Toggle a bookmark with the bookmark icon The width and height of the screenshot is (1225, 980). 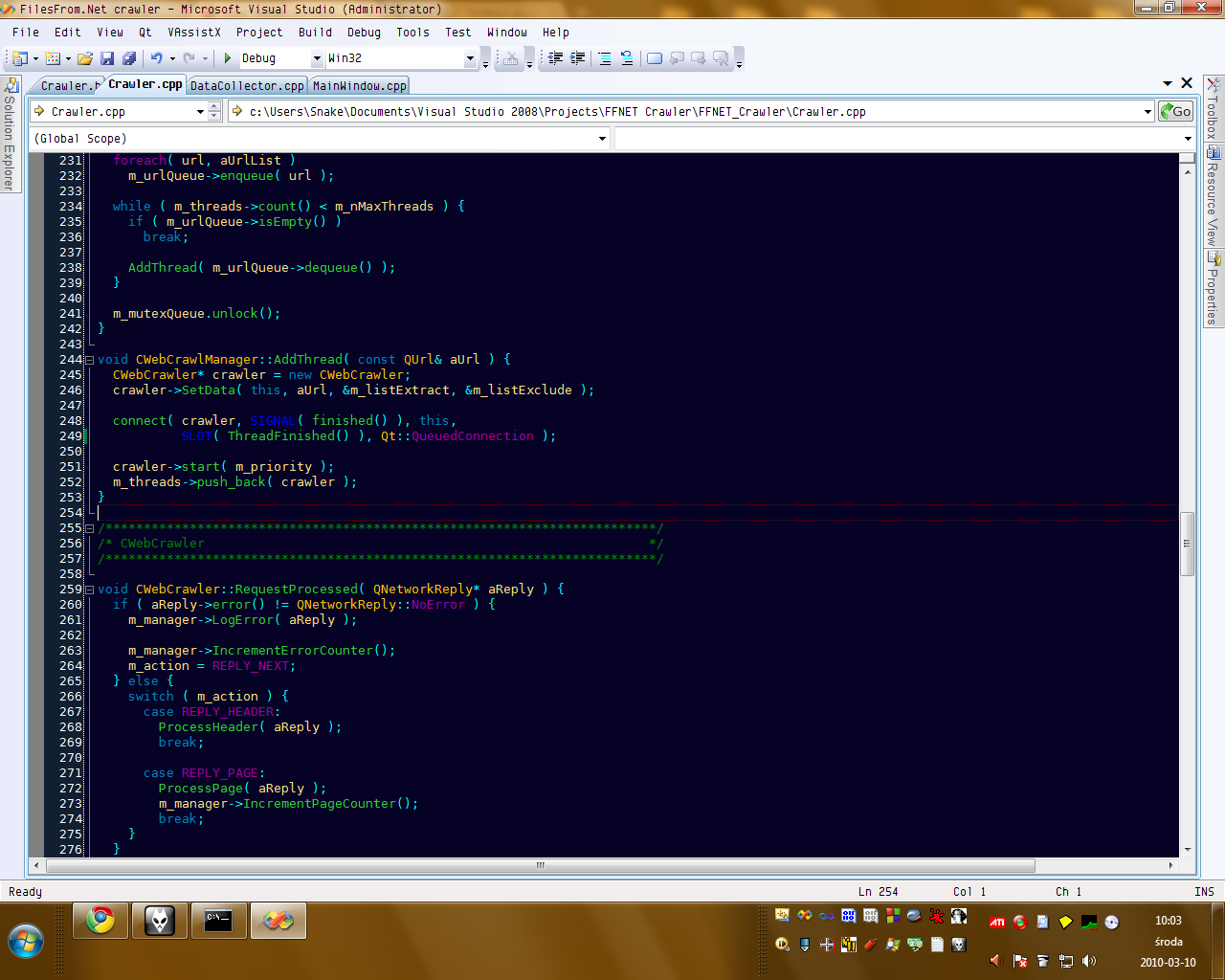655,58
